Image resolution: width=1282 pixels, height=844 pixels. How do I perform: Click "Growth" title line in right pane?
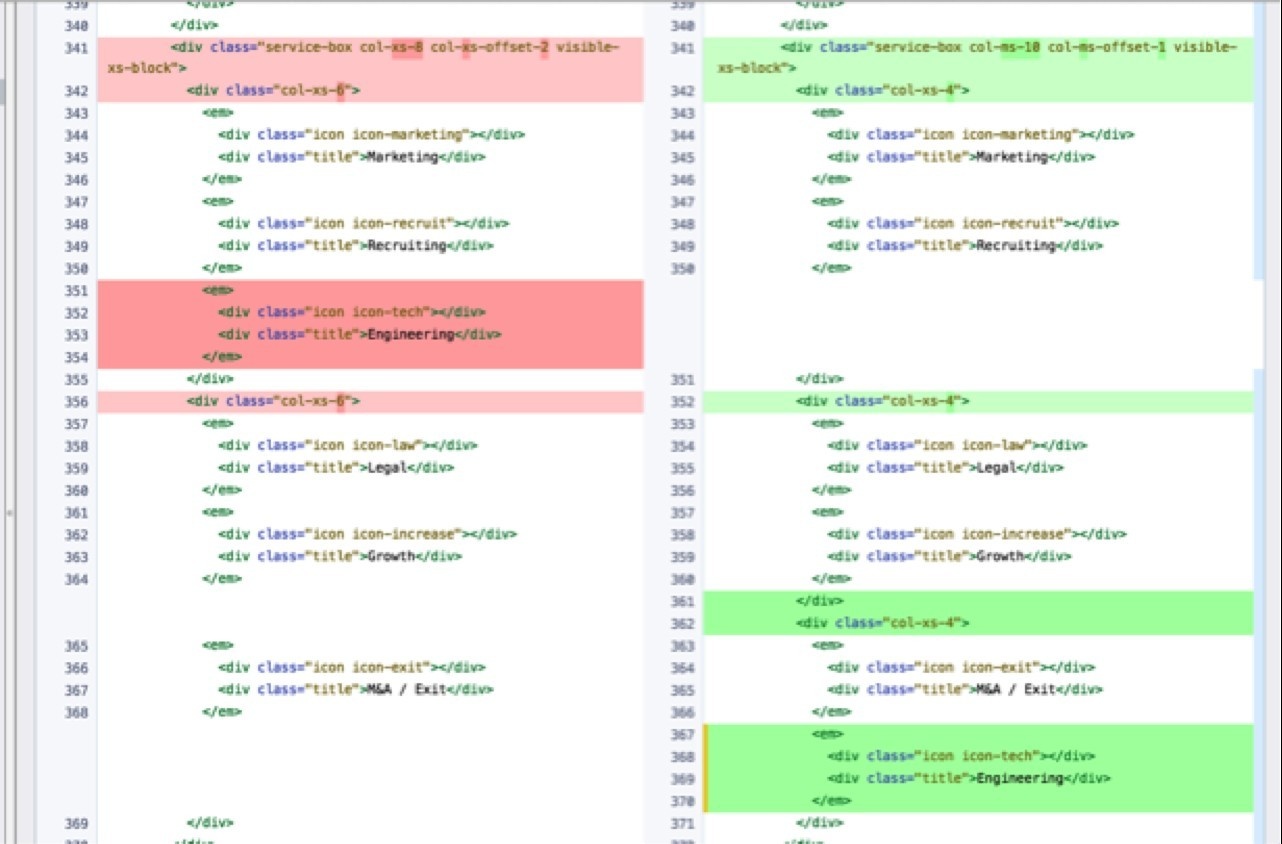[948, 557]
